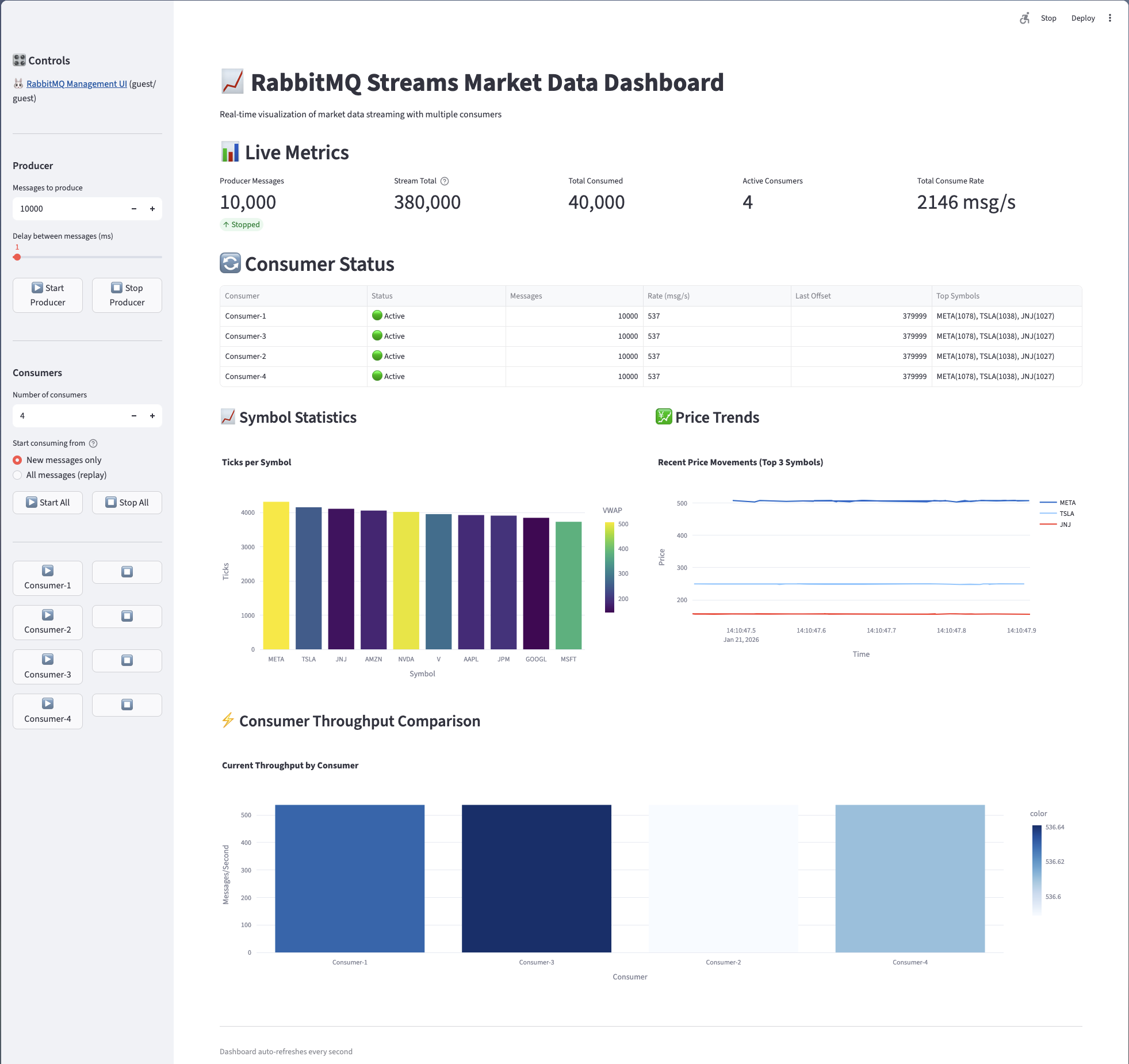Decrease Number of consumers with the minus stepper
Viewport: 1129px width, 1064px height.
(133, 415)
